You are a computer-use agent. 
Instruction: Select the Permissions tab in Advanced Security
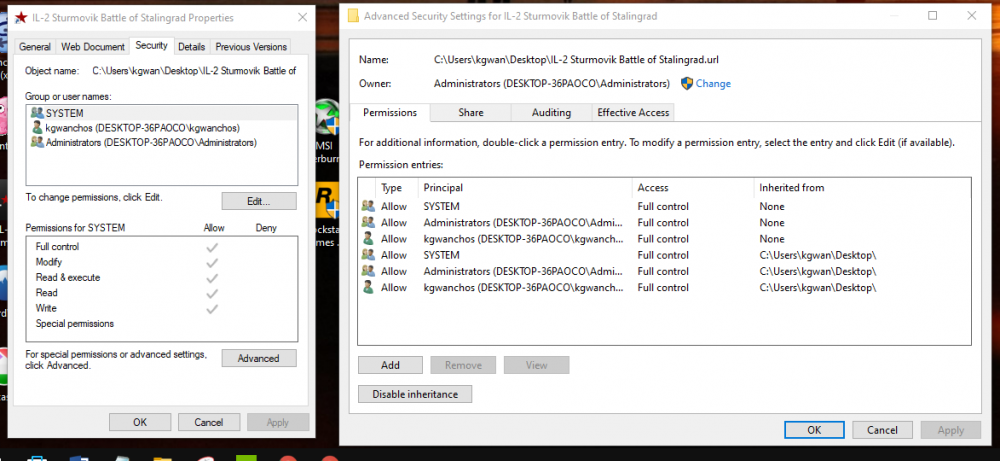pyautogui.click(x=390, y=112)
